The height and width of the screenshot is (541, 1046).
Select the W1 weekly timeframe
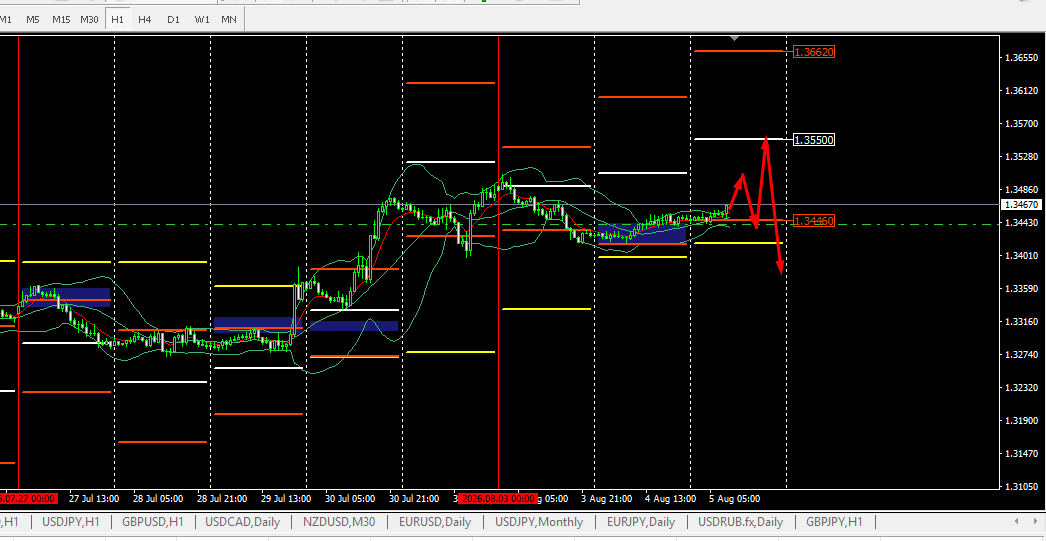point(201,19)
